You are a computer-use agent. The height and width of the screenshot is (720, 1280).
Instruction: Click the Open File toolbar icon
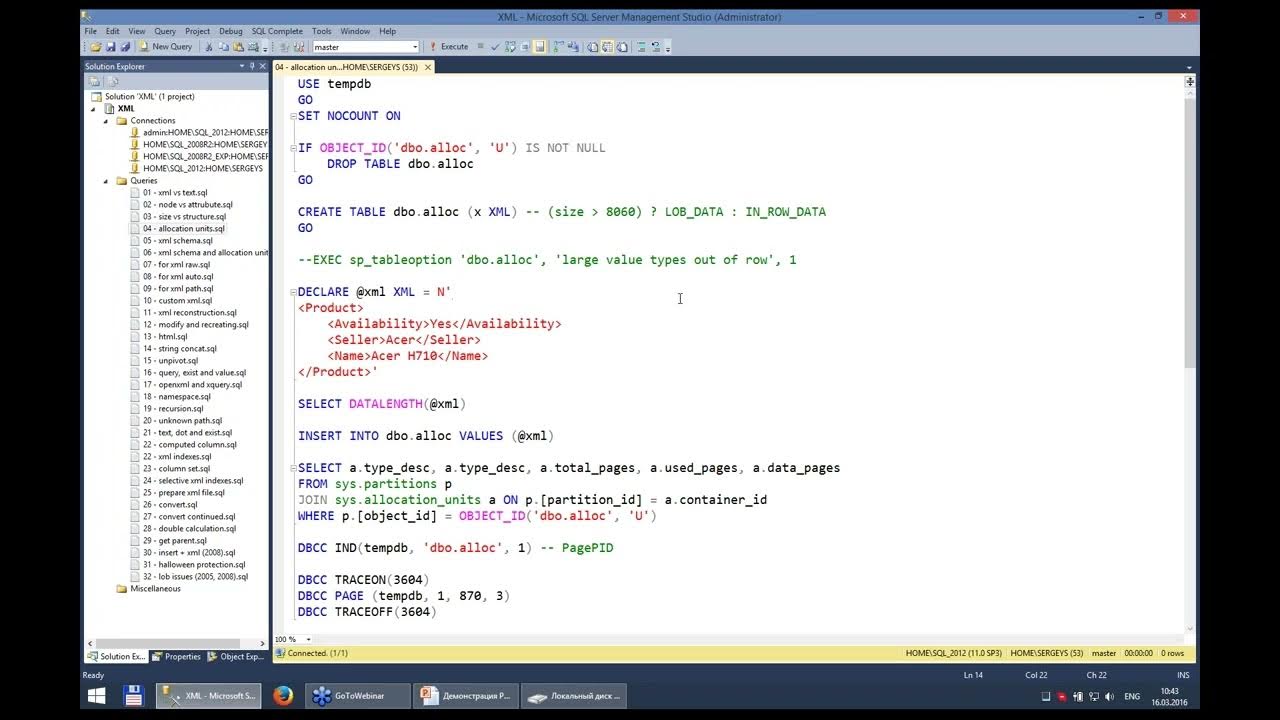pos(96,47)
